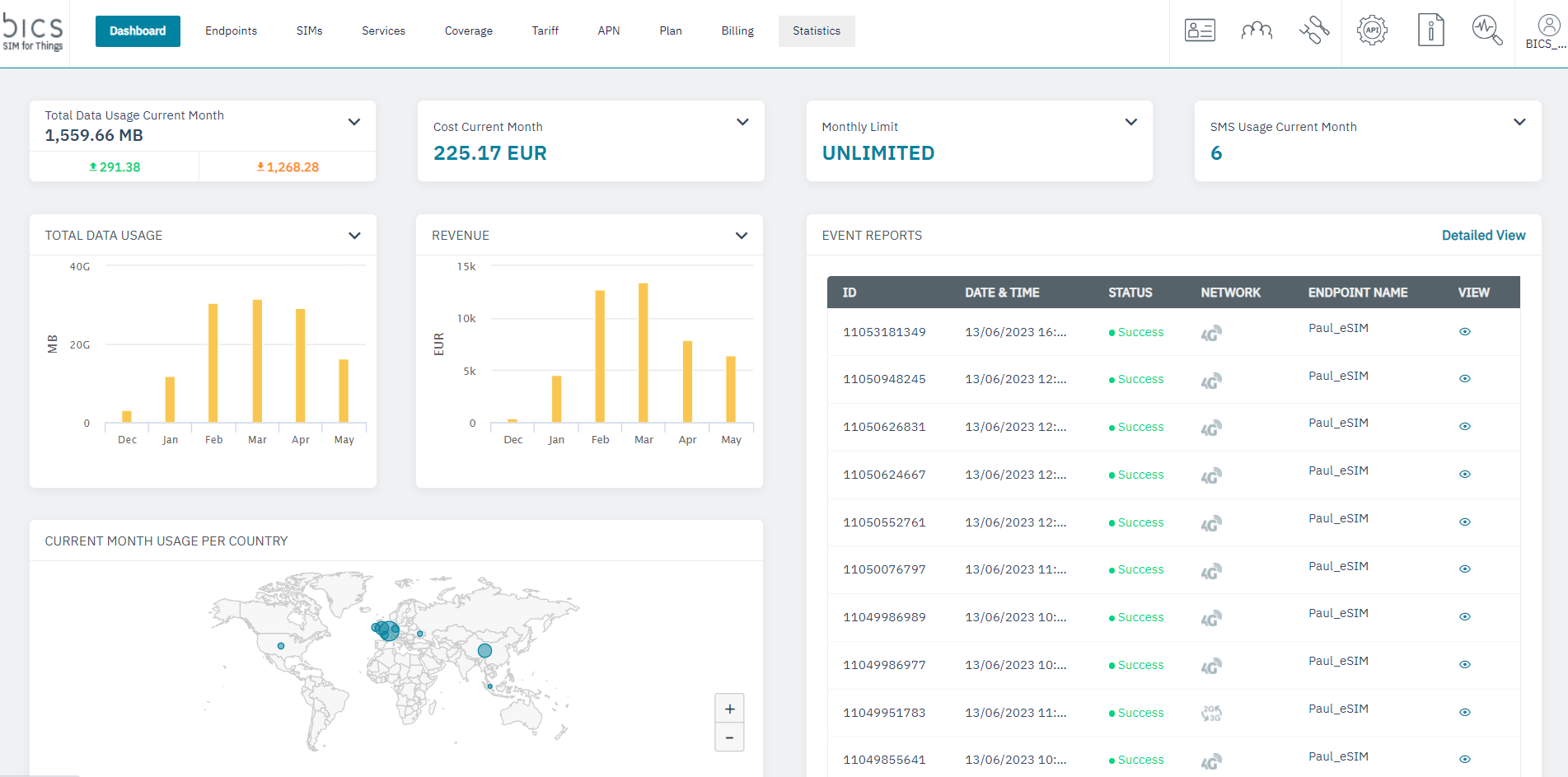Open the Statistics tab
The width and height of the screenshot is (1568, 777).
click(x=816, y=31)
